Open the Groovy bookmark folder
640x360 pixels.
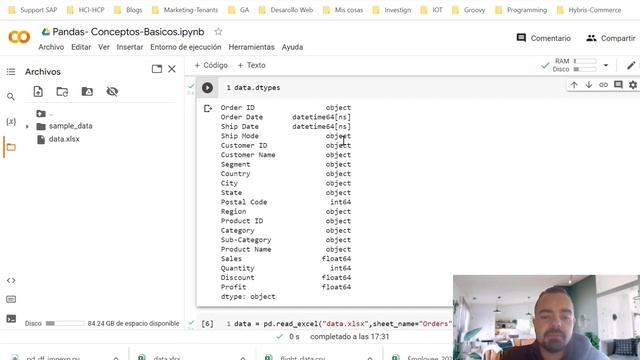pos(468,10)
